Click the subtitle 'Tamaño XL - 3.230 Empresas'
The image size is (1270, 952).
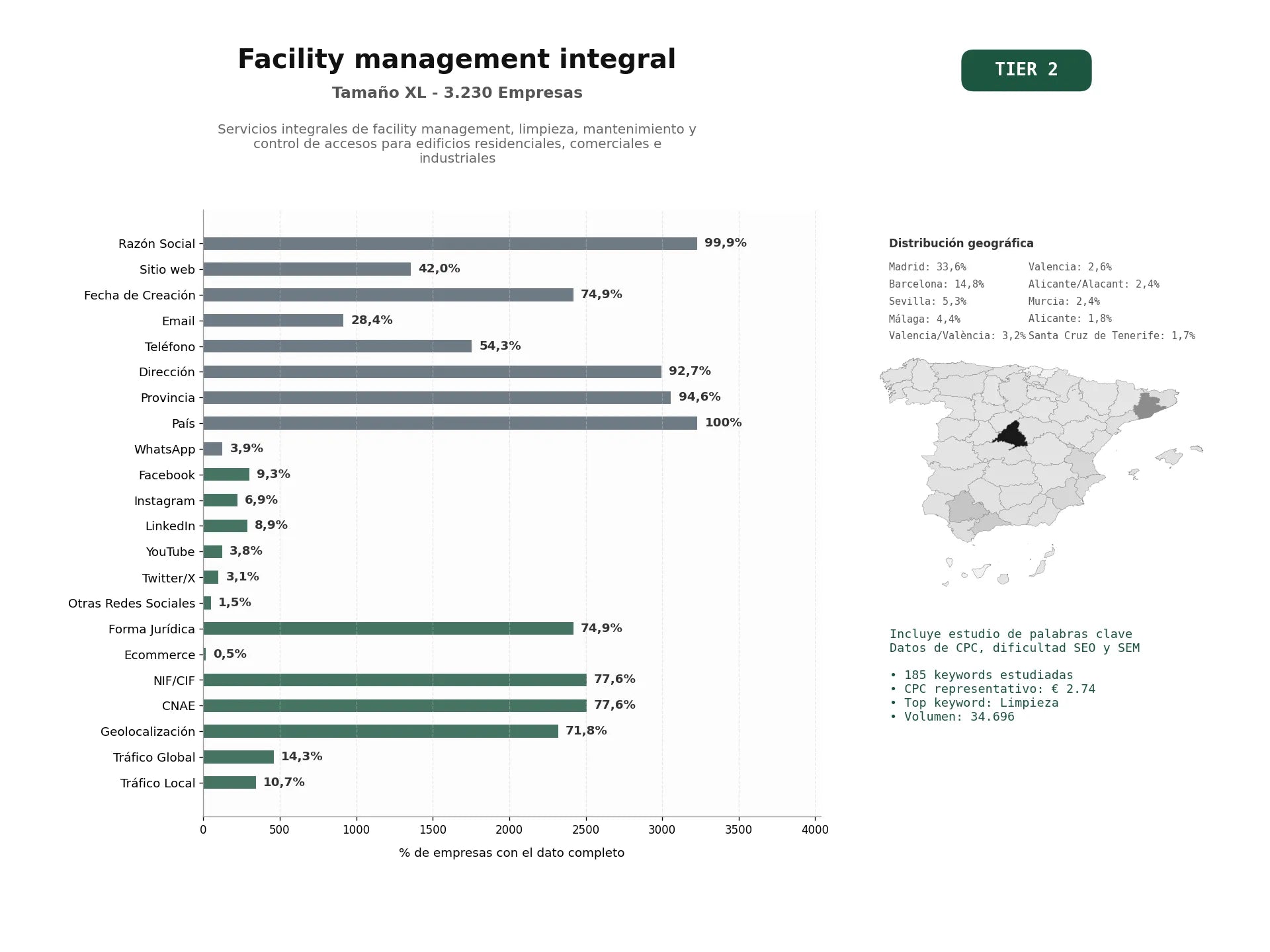457,93
